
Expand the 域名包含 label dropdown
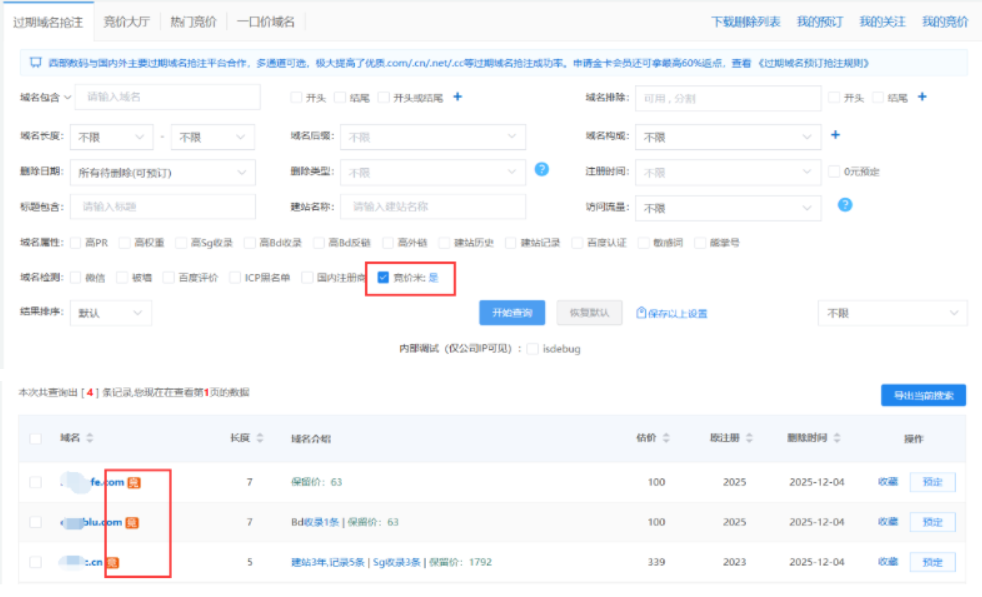coord(46,97)
